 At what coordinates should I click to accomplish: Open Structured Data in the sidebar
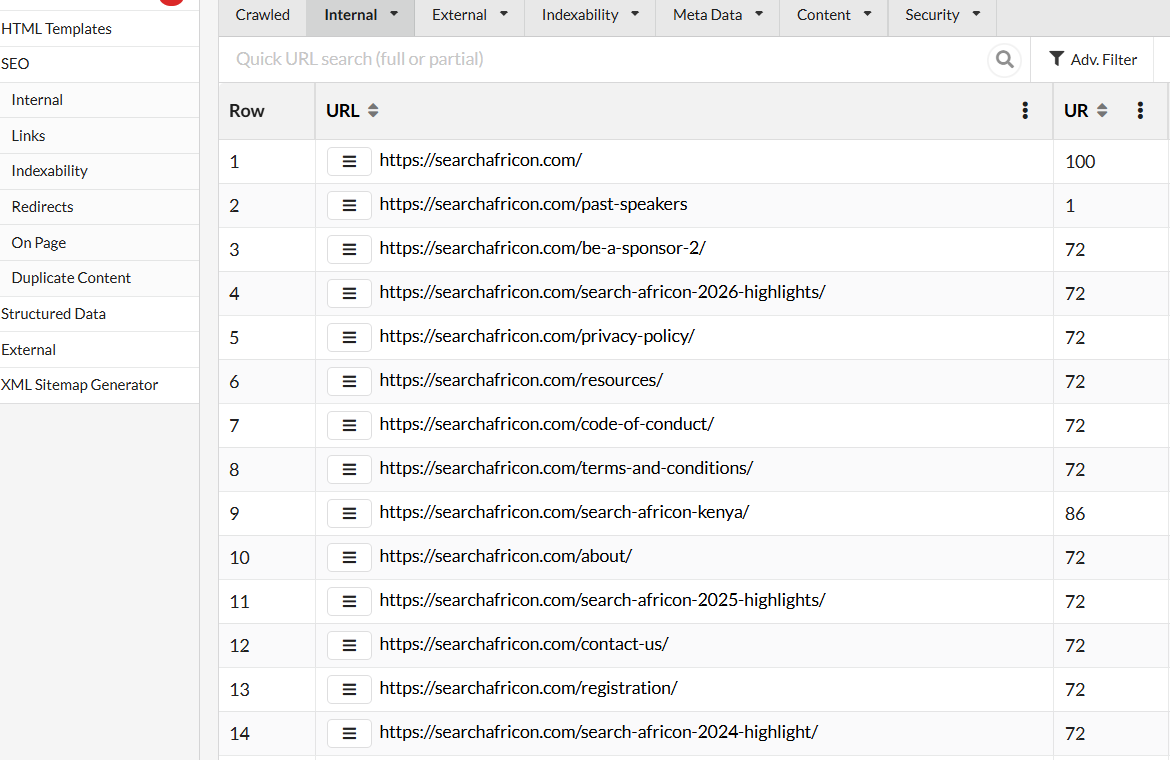(99, 314)
